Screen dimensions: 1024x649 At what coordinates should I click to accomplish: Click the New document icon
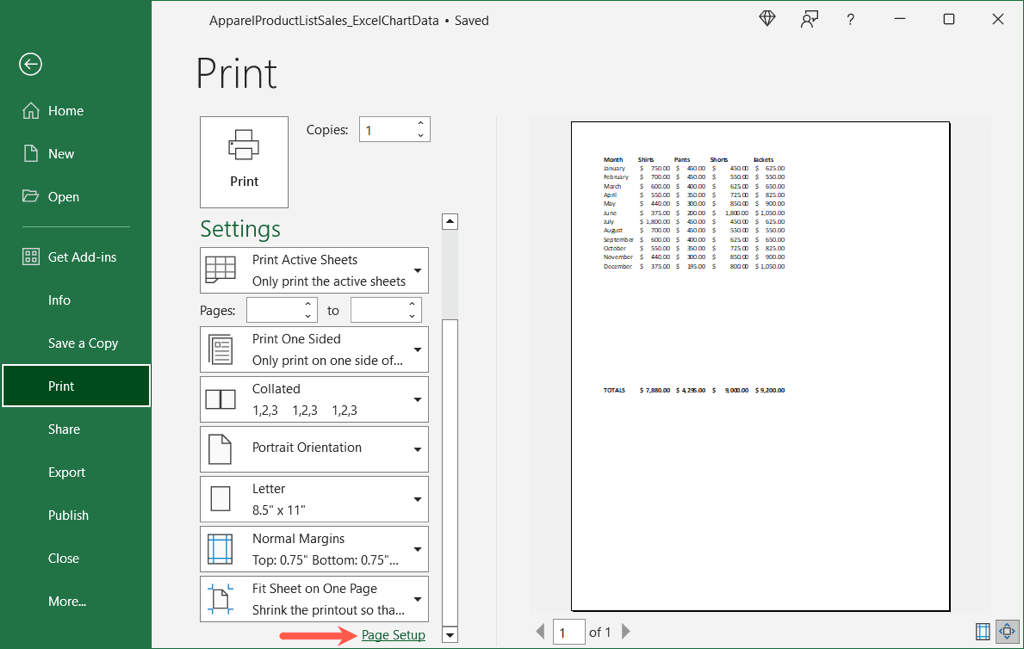pos(31,153)
